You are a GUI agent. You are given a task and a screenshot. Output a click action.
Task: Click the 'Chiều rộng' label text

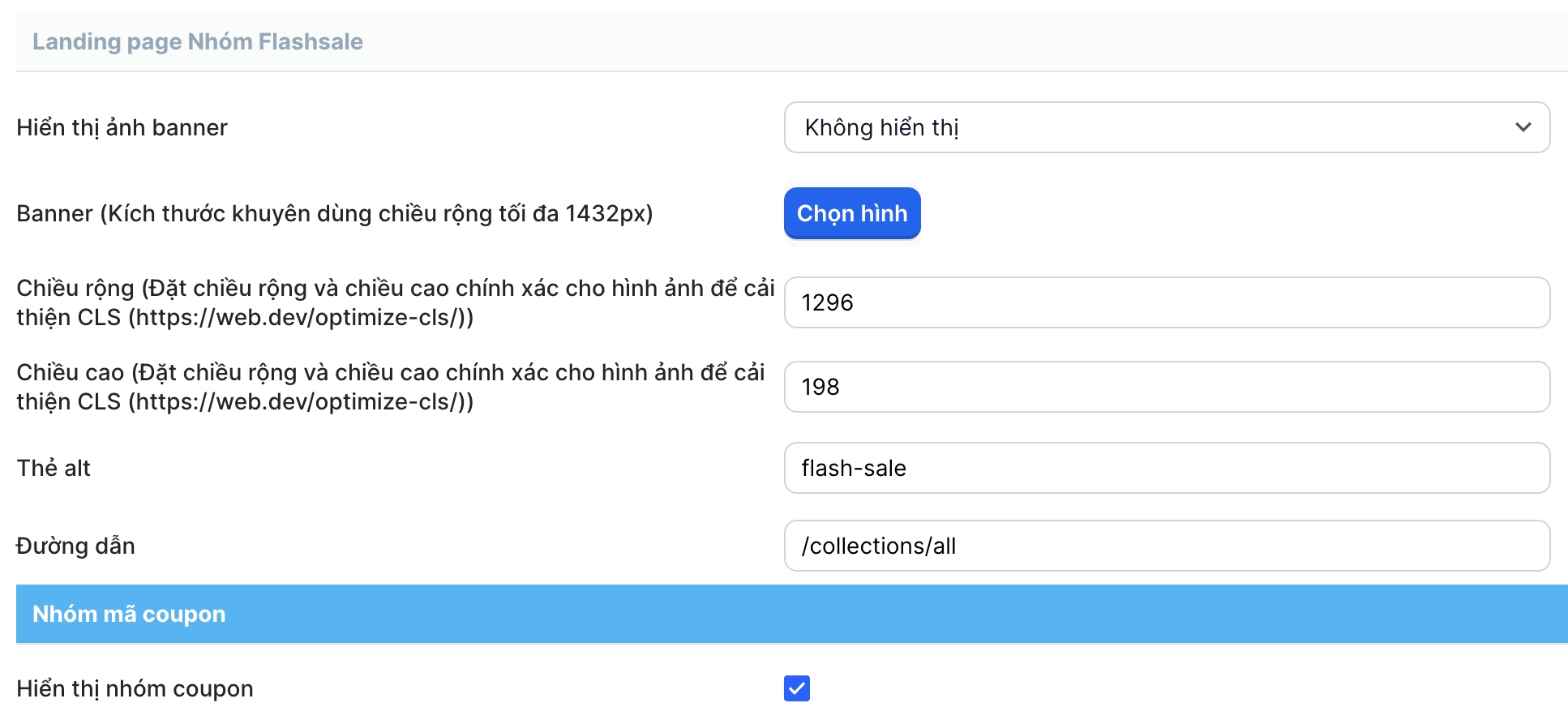point(75,289)
